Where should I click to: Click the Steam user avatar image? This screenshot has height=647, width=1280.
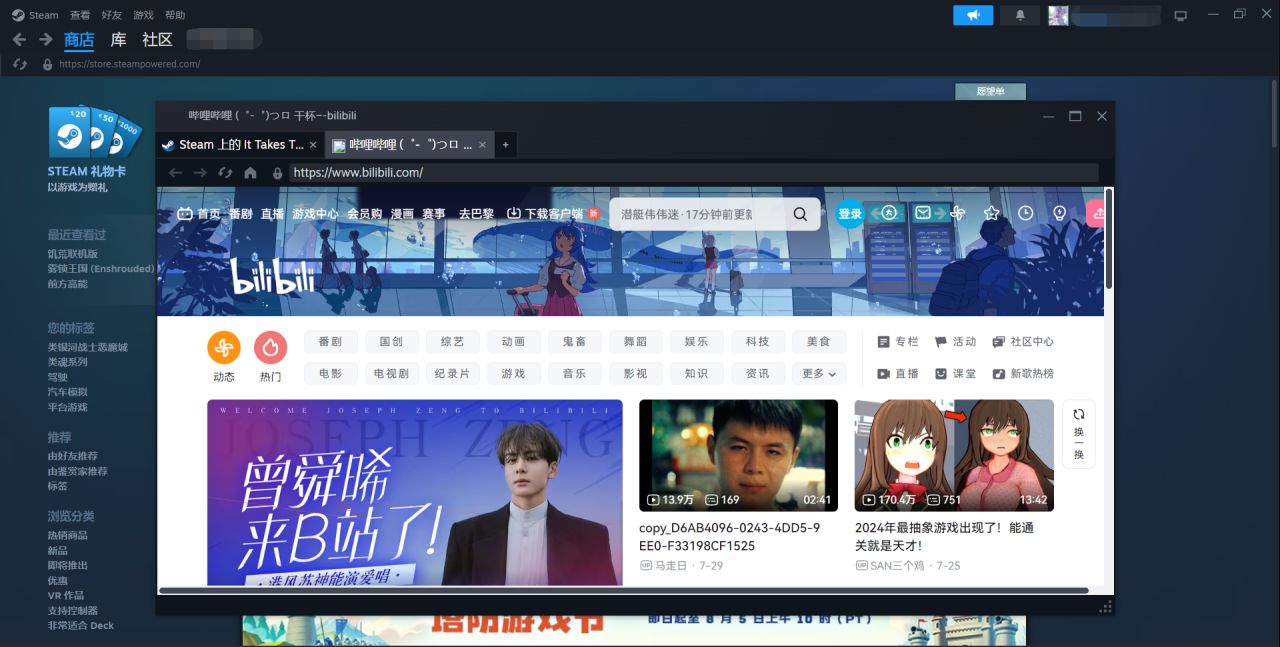pyautogui.click(x=1058, y=15)
